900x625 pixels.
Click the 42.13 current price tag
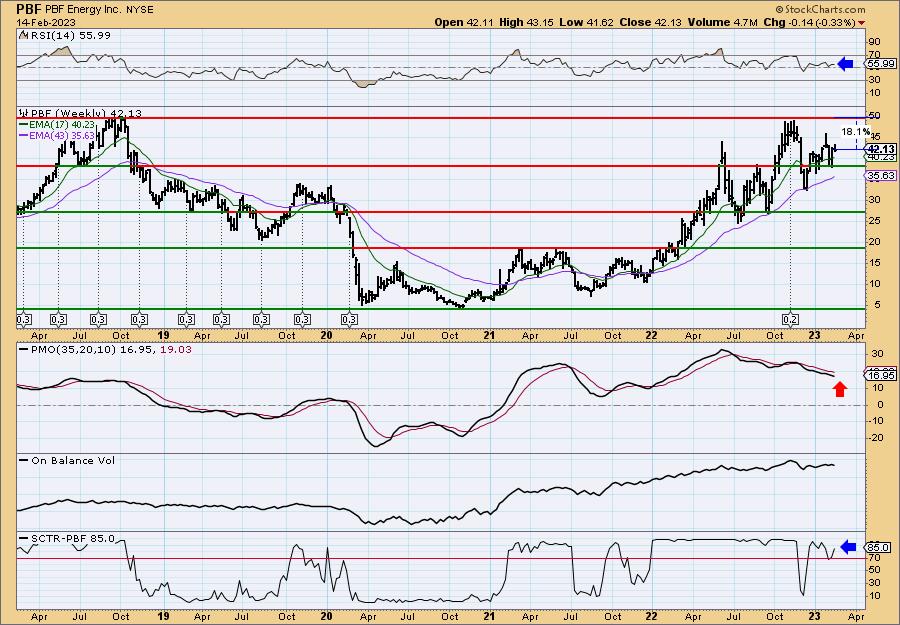pyautogui.click(x=881, y=149)
